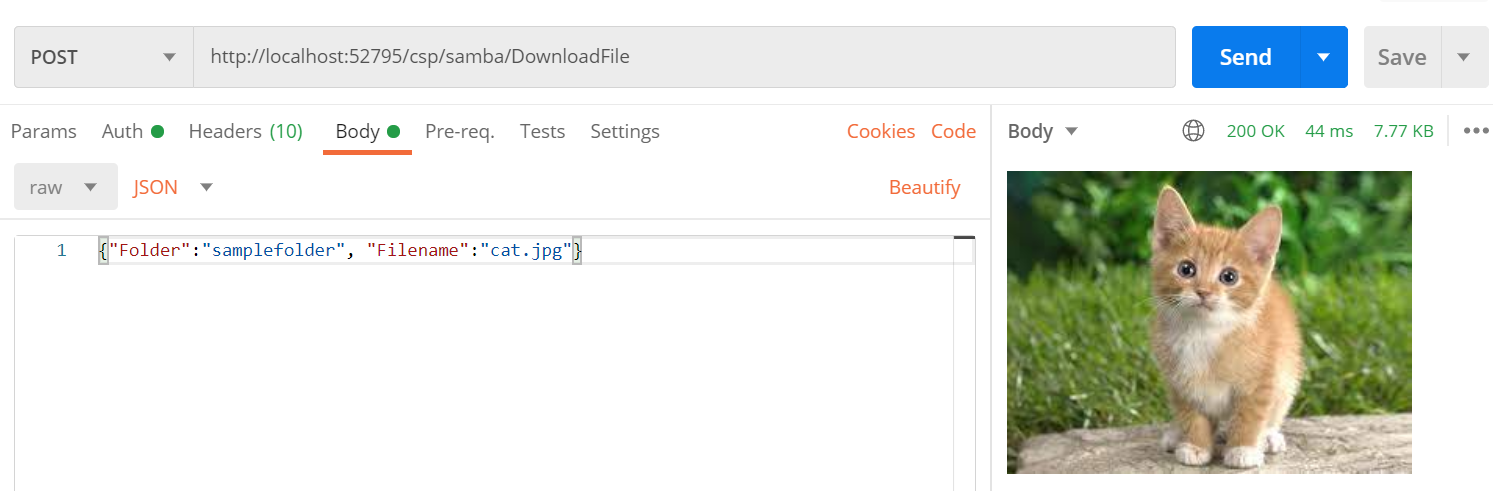Viewport: 1493px width, 491px height.
Task: Click the Save button
Action: 1401,57
